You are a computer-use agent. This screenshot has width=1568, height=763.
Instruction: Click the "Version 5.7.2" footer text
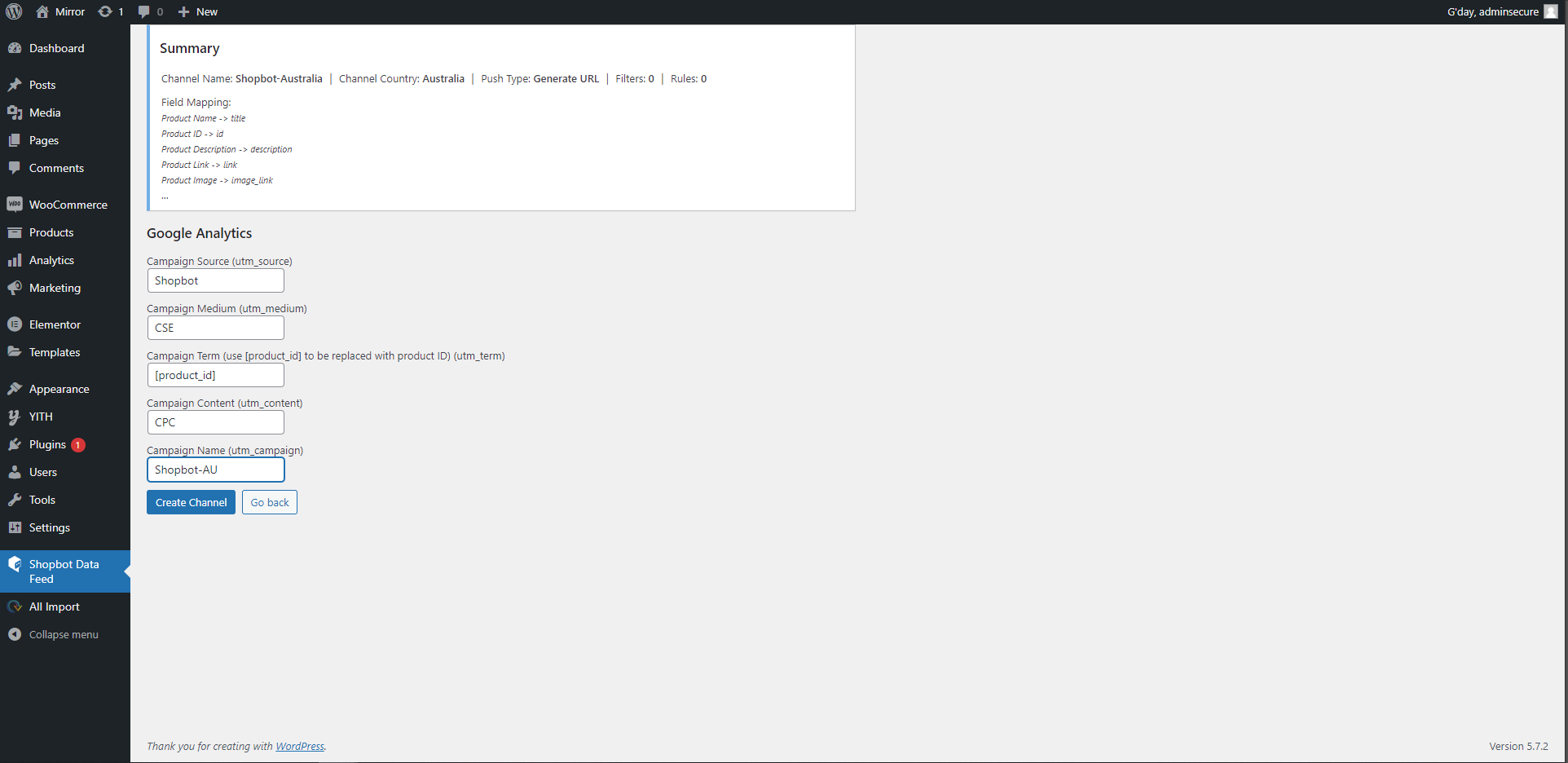point(1518,746)
